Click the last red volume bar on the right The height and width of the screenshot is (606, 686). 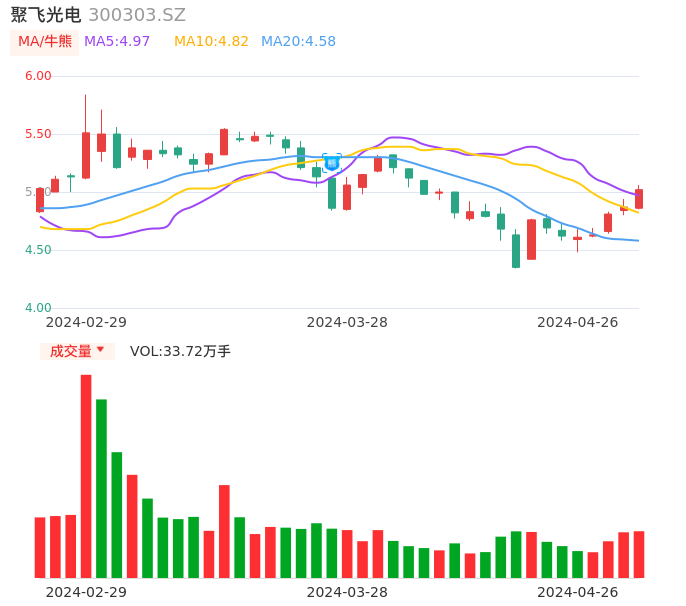[639, 554]
